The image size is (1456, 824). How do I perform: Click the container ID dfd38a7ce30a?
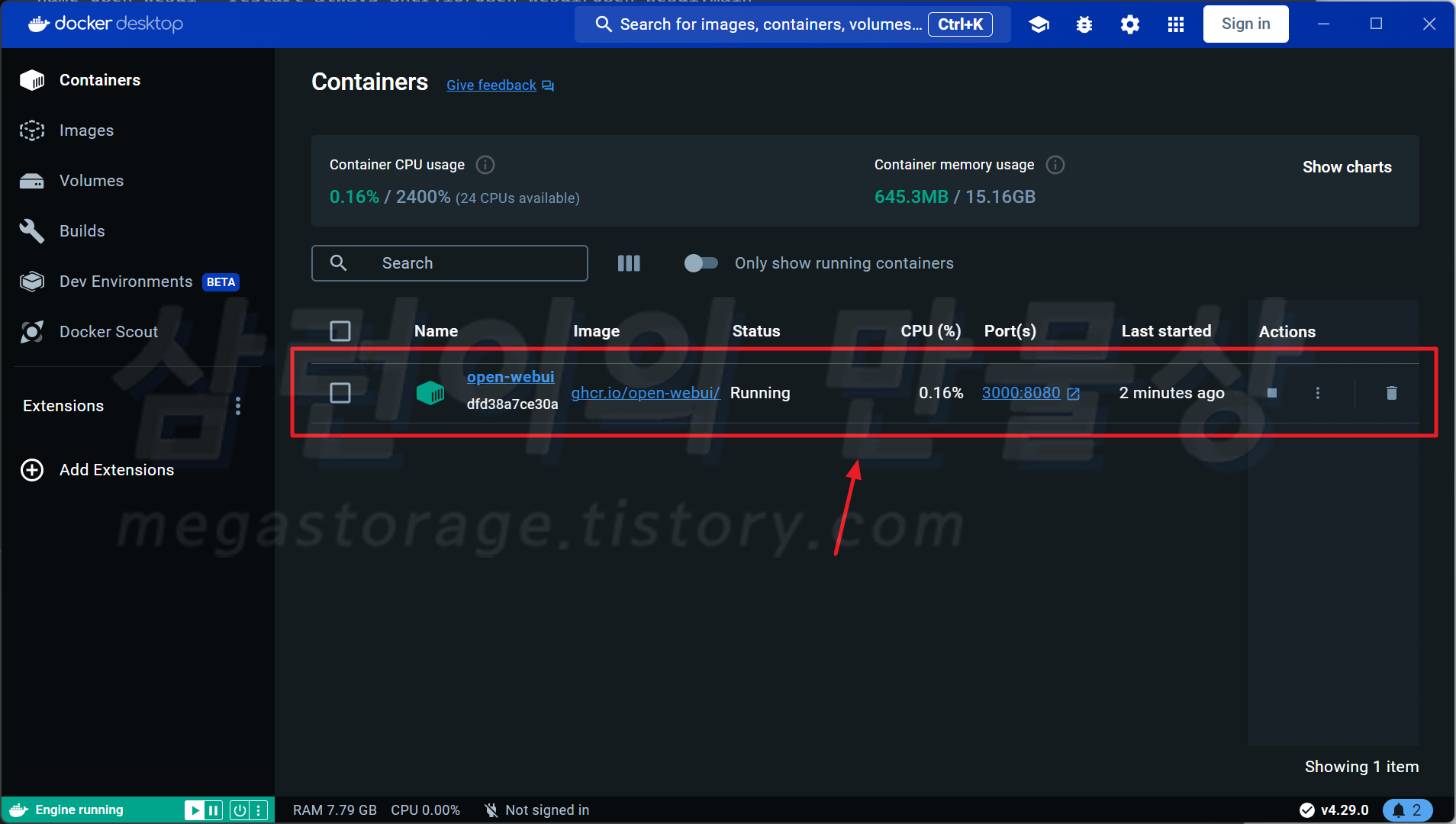[x=512, y=404]
